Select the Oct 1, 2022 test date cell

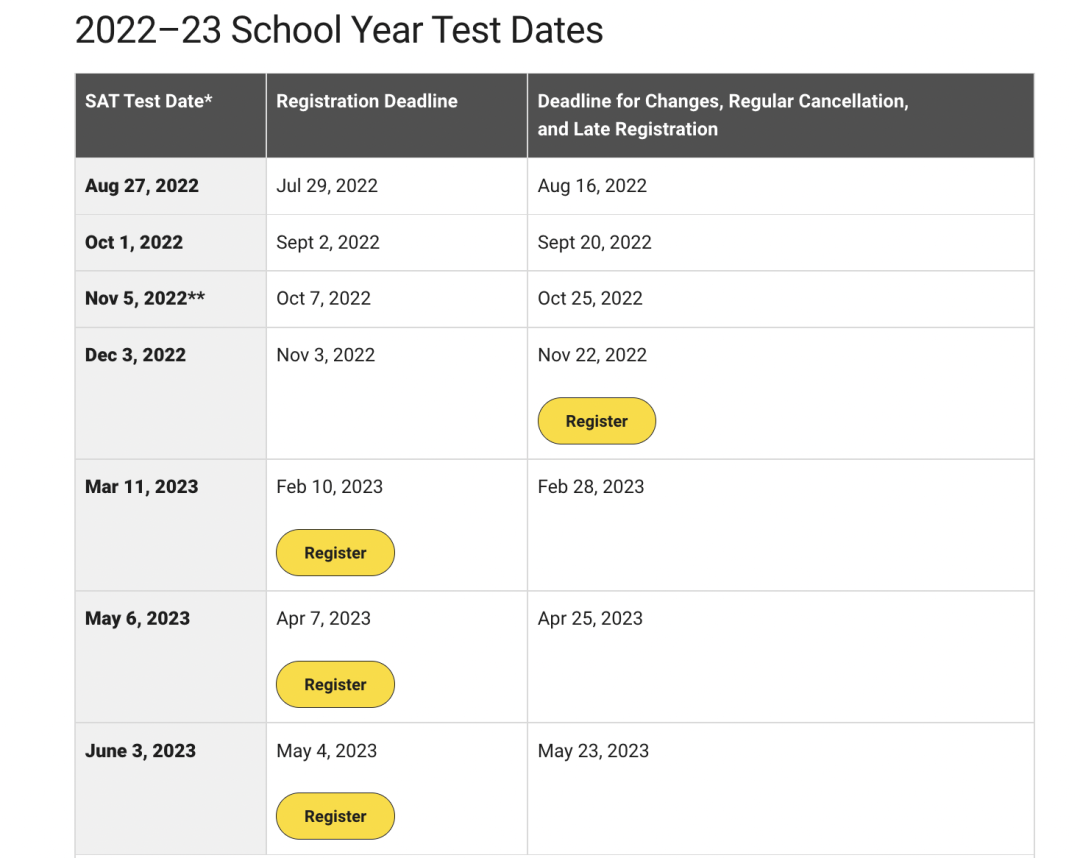(171, 242)
